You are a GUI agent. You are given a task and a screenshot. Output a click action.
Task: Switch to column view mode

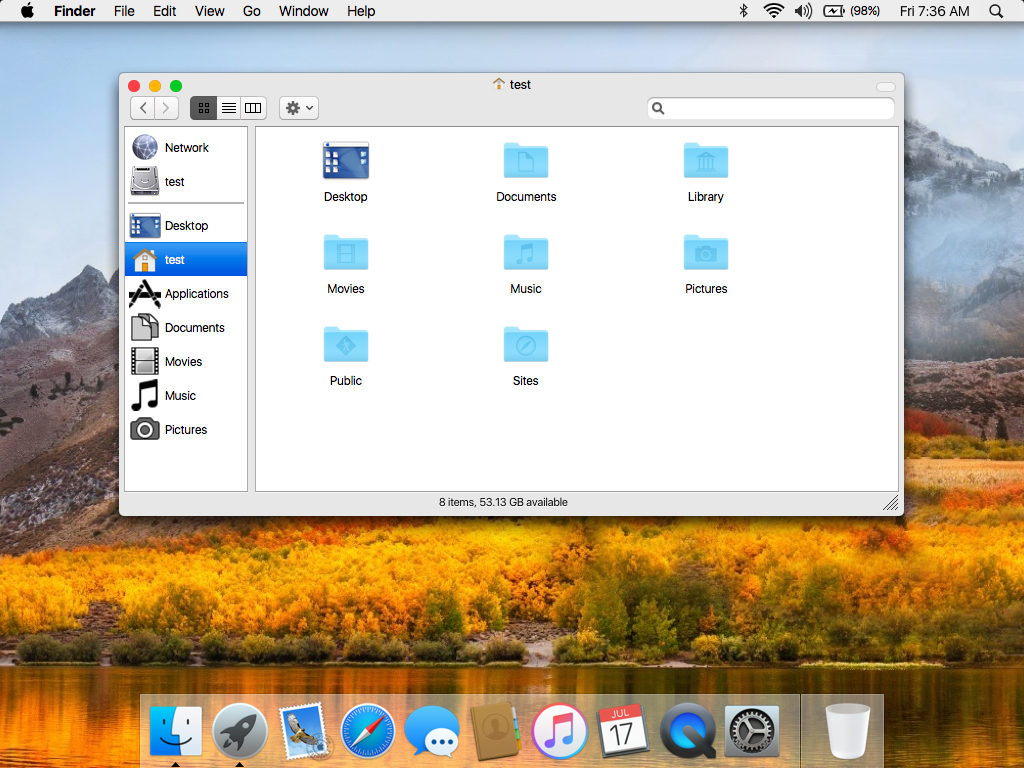[254, 108]
